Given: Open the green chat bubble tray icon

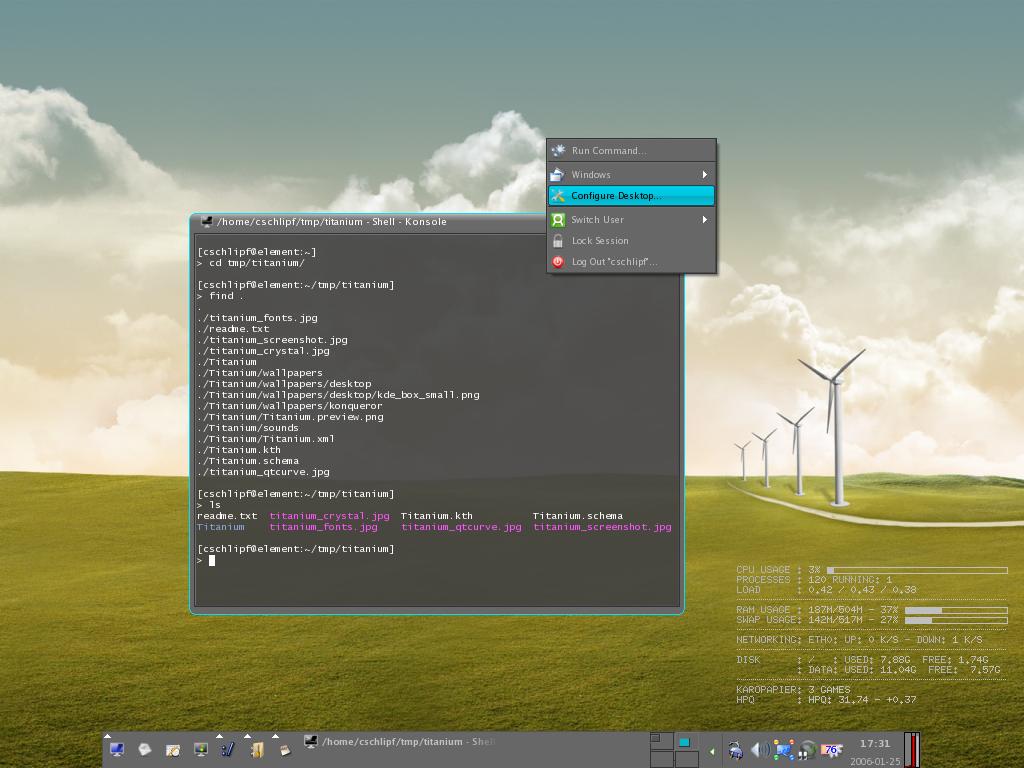Looking at the screenshot, I should tap(808, 750).
